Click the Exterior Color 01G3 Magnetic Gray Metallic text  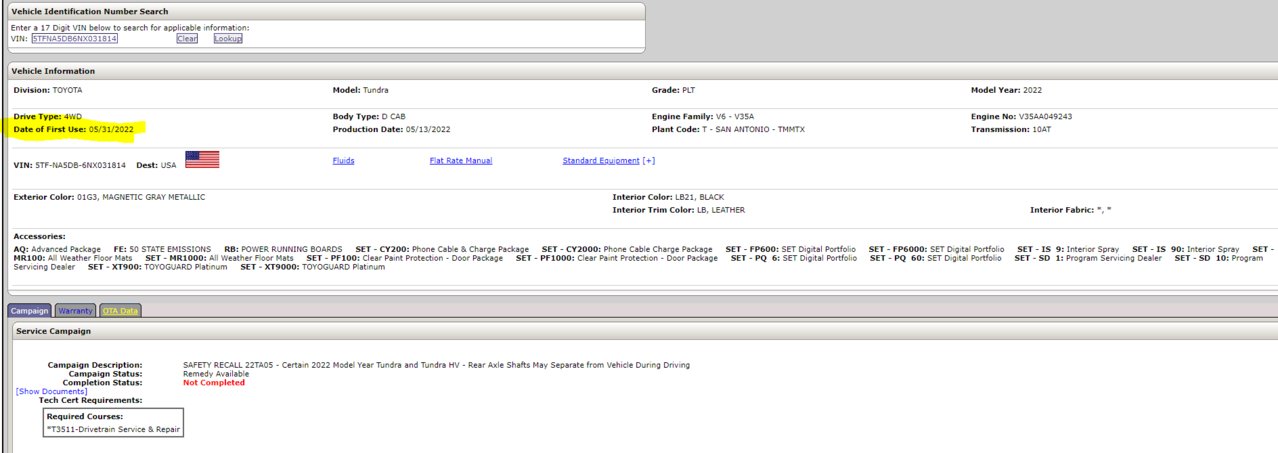109,197
